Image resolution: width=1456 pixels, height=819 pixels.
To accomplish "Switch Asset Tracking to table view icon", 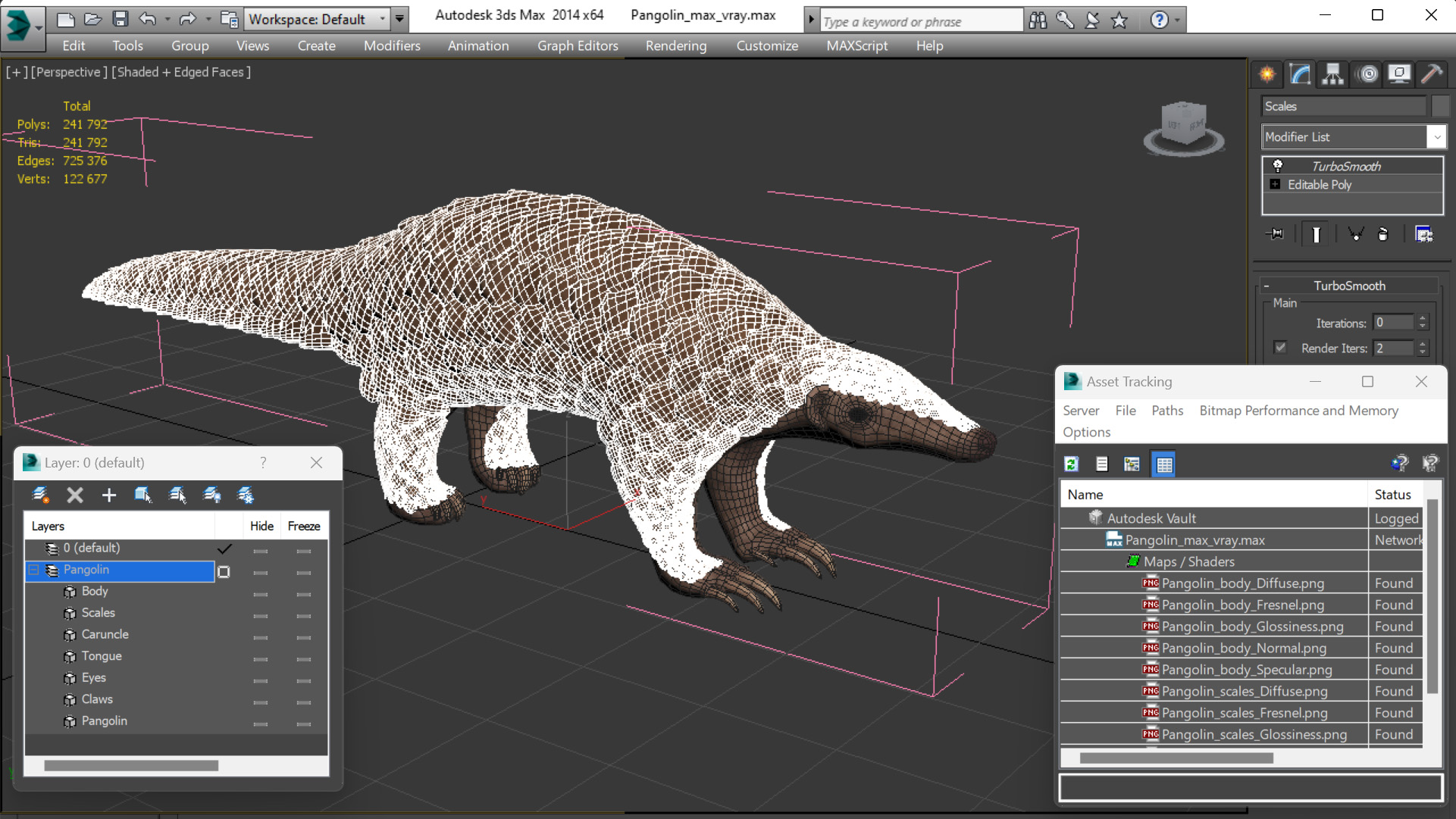I will (x=1163, y=464).
